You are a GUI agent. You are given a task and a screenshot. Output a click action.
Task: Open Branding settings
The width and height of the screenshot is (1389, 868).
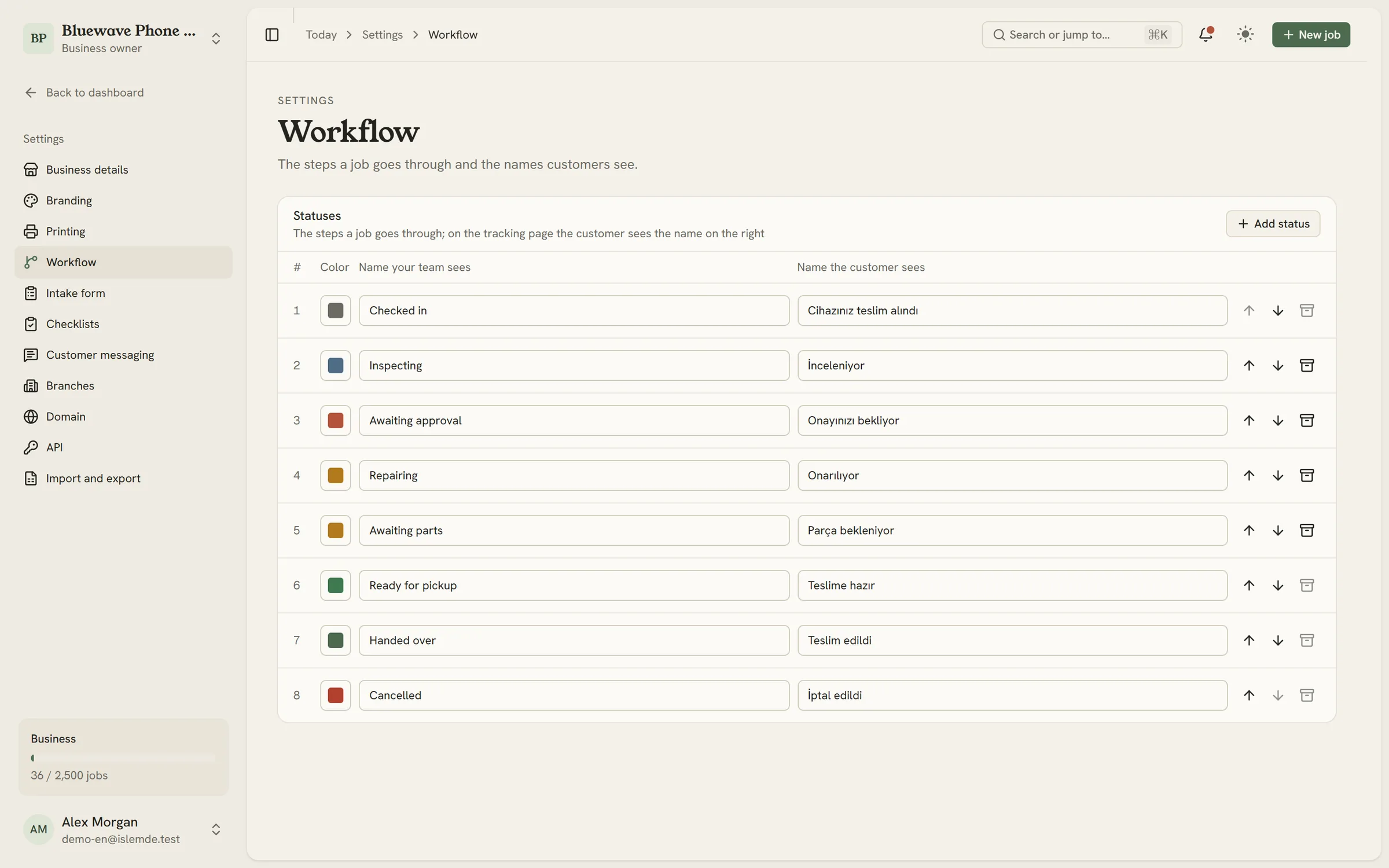[x=123, y=201]
